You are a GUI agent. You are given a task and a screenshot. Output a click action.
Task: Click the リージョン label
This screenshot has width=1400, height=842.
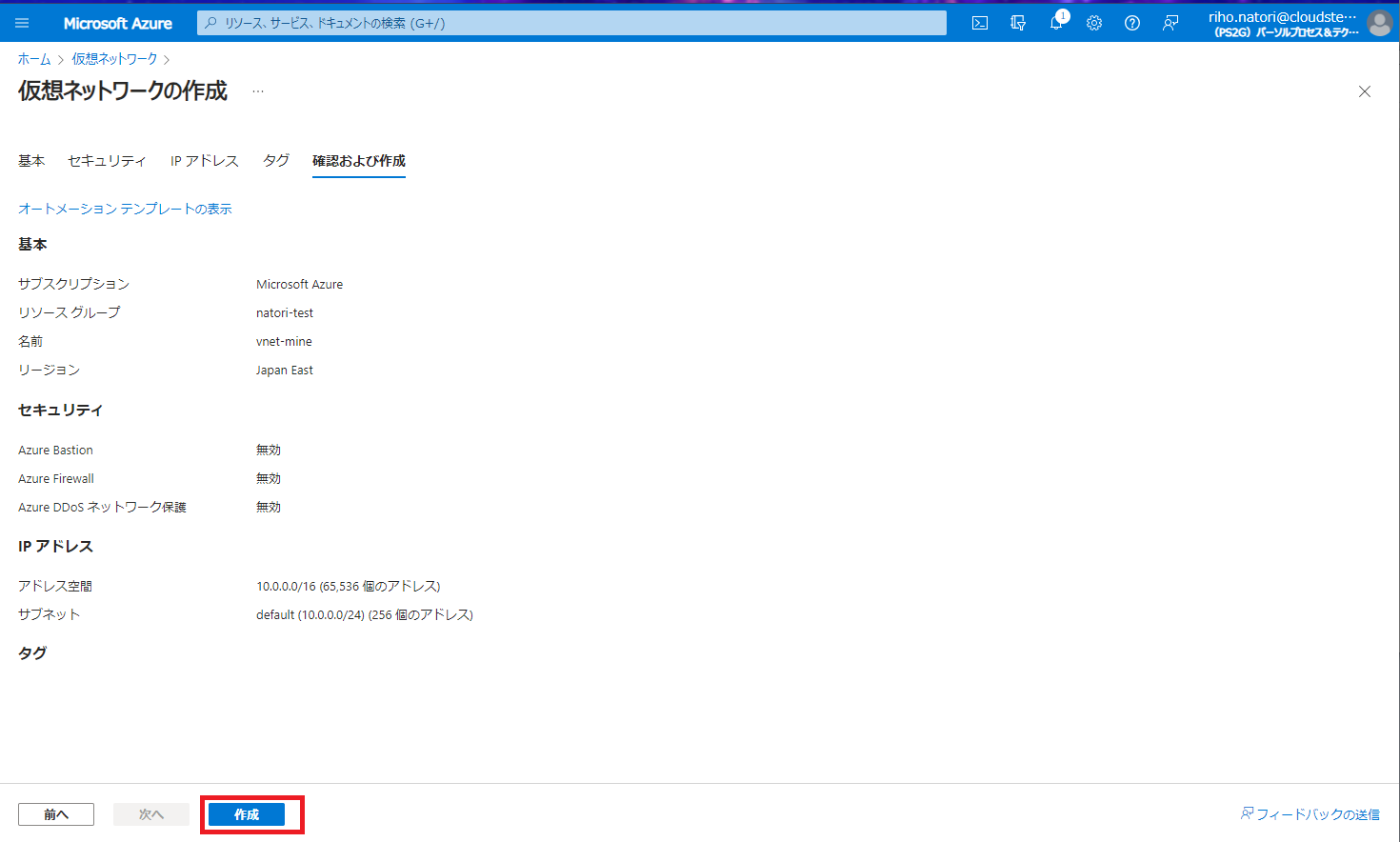tap(49, 370)
